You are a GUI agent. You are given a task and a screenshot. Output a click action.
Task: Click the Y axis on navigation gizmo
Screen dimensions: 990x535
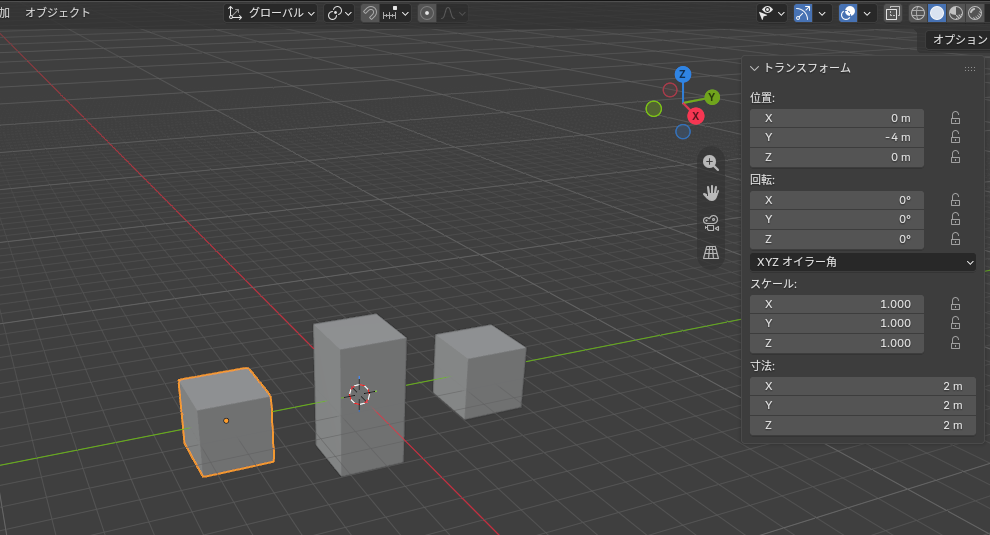tap(712, 97)
